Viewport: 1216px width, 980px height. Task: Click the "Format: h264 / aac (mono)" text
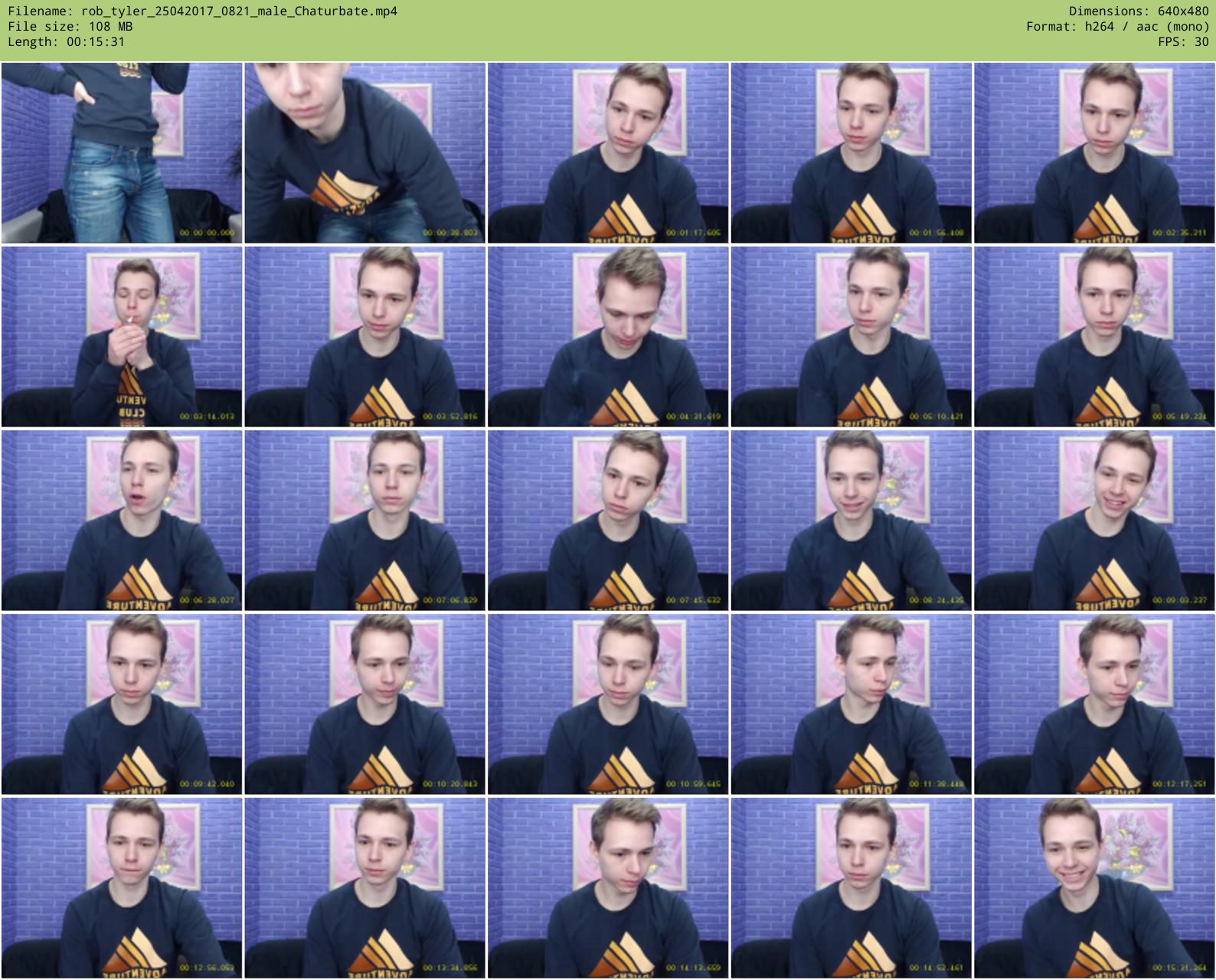pyautogui.click(x=1118, y=27)
